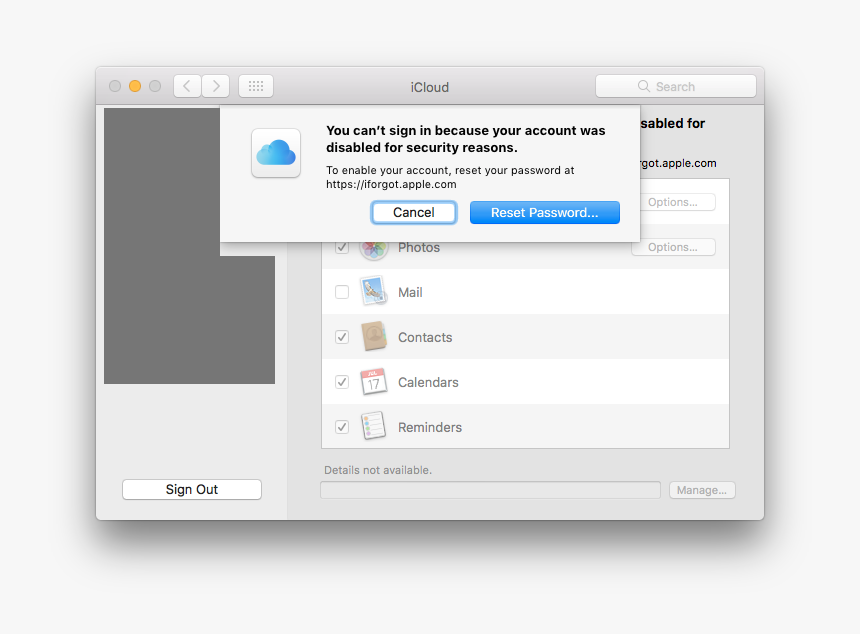Click Sign Out of iCloud
The width and height of the screenshot is (860, 634).
(x=191, y=489)
